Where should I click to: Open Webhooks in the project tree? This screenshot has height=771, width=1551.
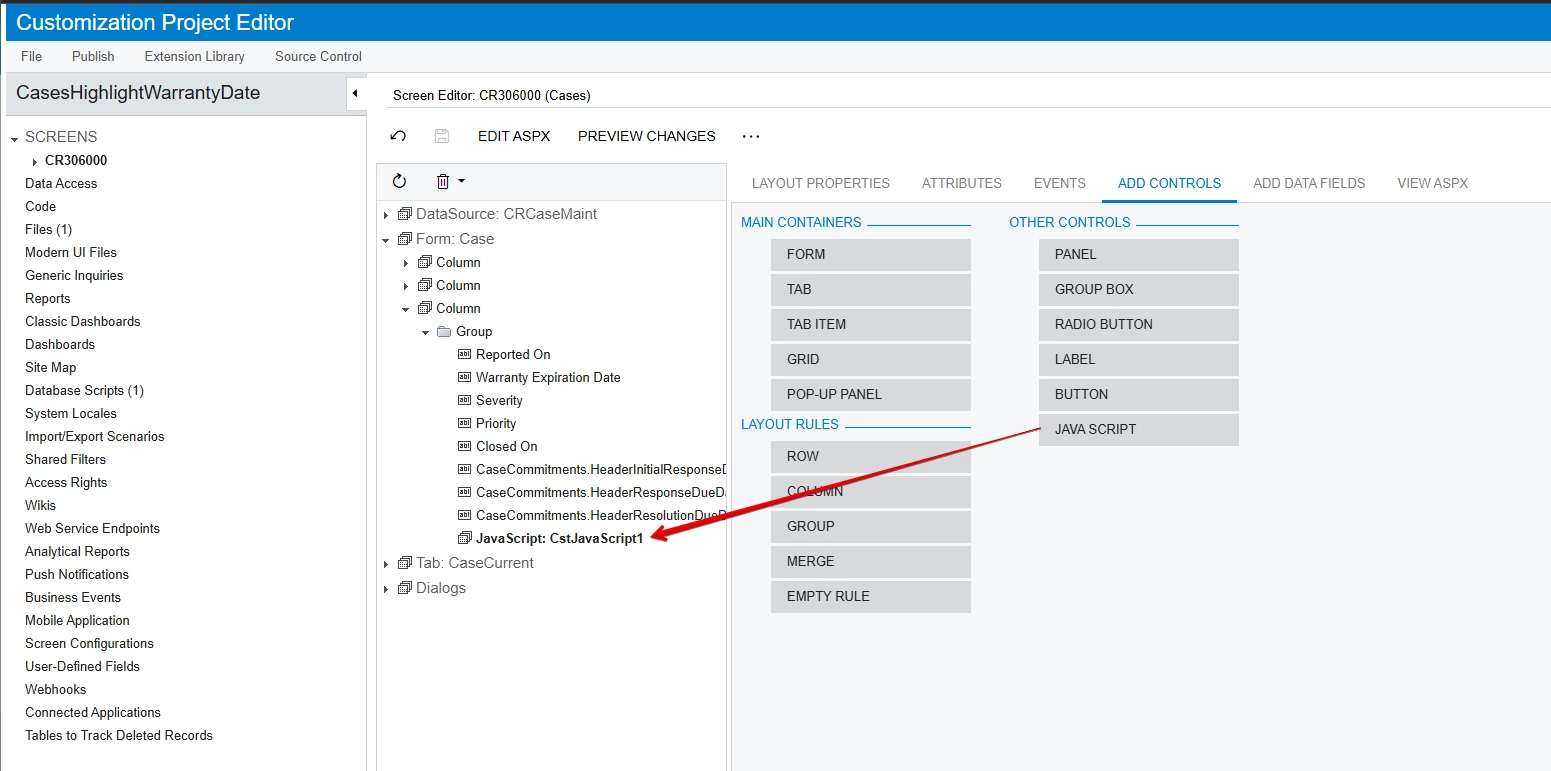(56, 689)
